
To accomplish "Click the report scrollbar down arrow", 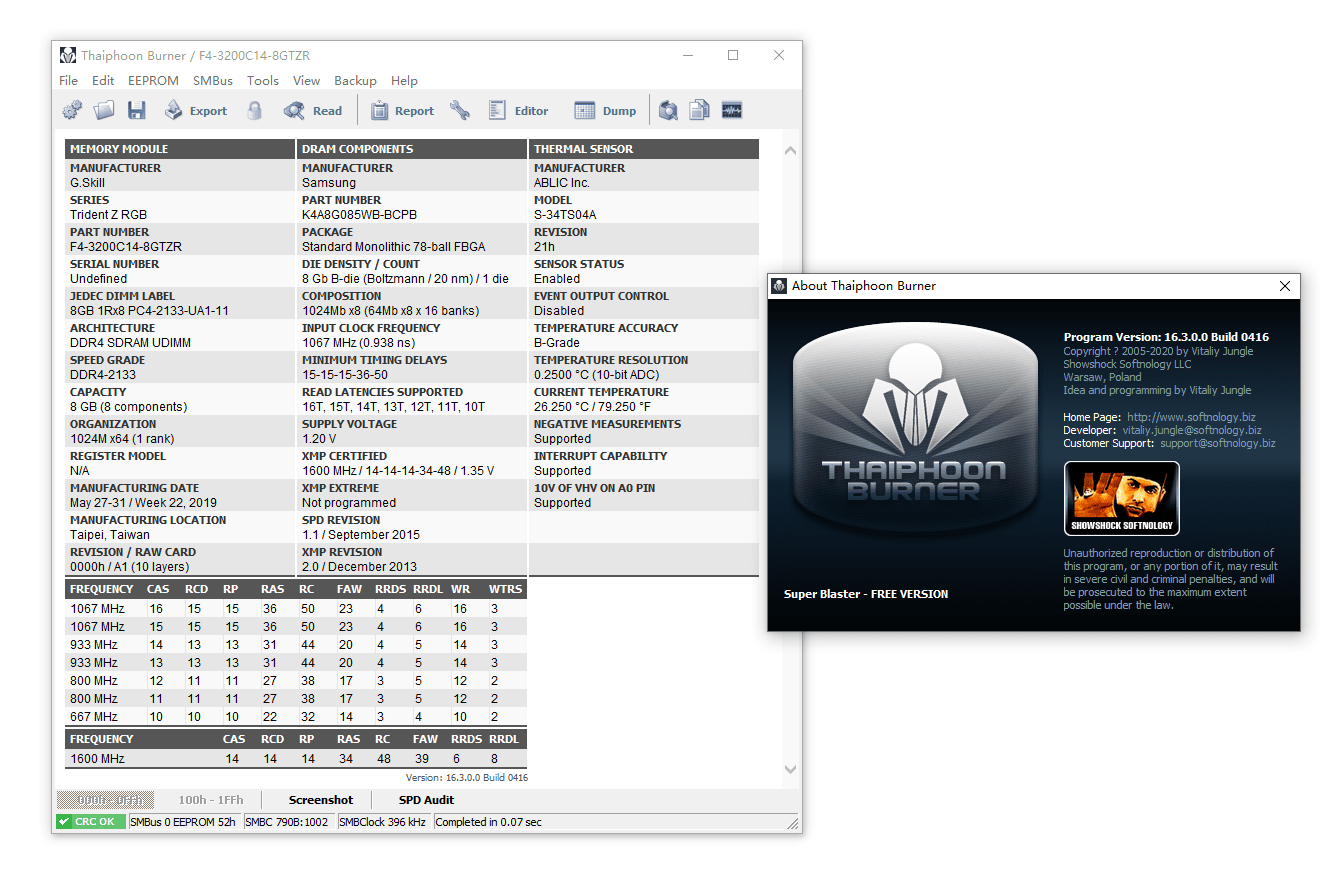I will (790, 769).
